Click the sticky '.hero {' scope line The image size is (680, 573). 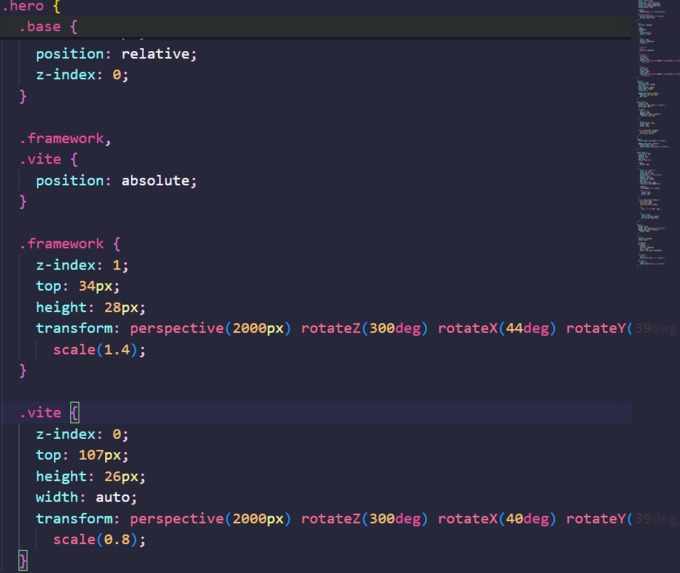click(31, 6)
